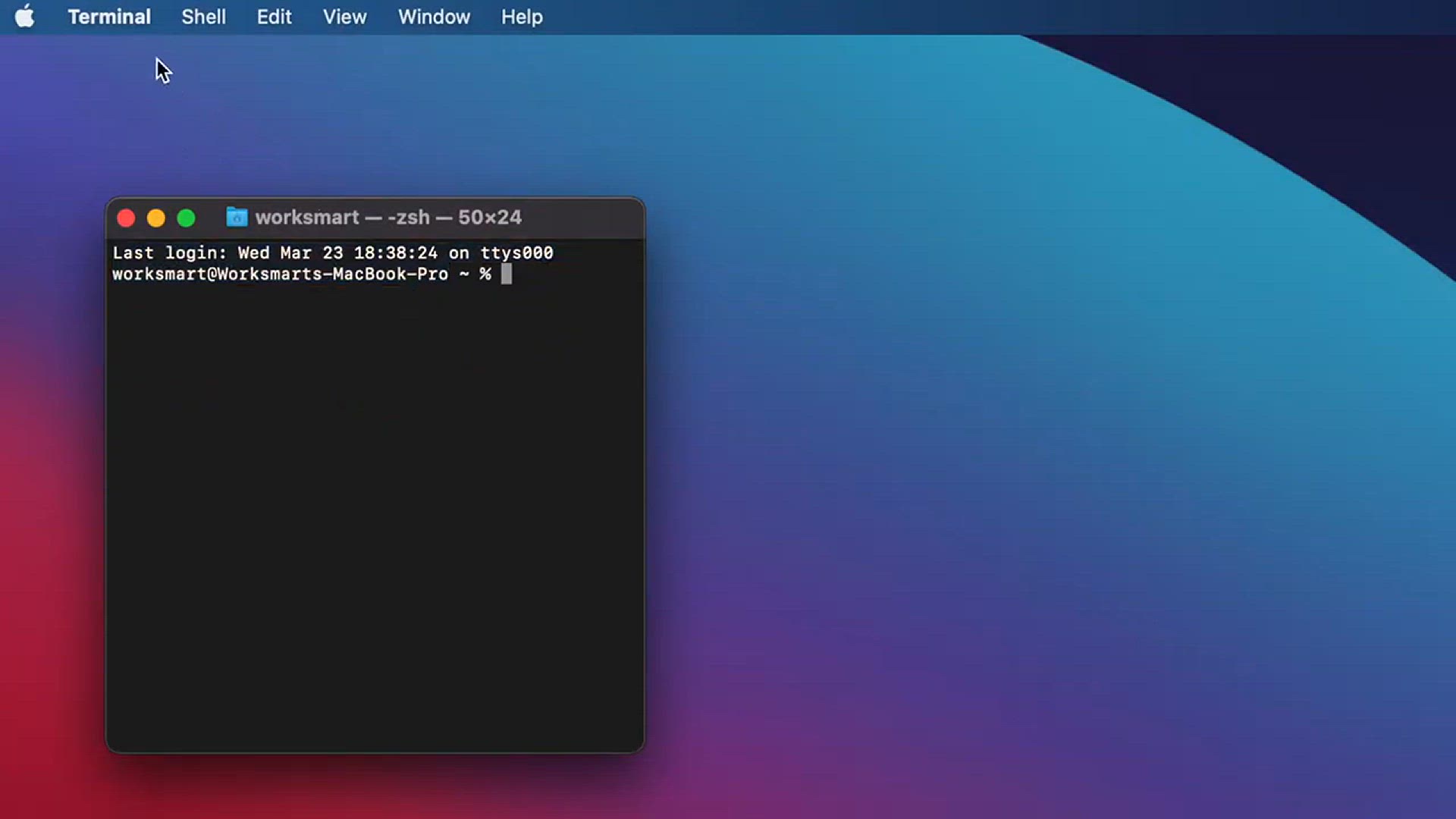The image size is (1456, 819).
Task: Open the Edit menu
Action: (x=274, y=17)
